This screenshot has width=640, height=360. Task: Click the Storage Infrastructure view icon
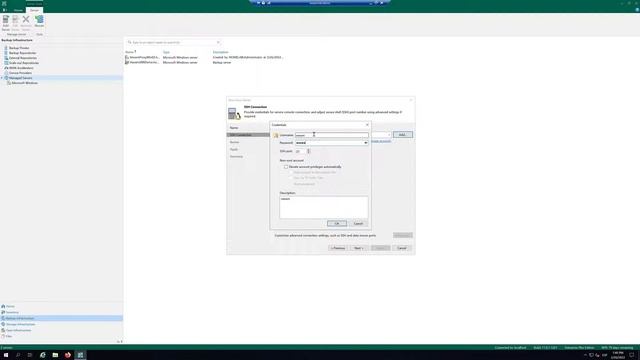click(x=3, y=324)
